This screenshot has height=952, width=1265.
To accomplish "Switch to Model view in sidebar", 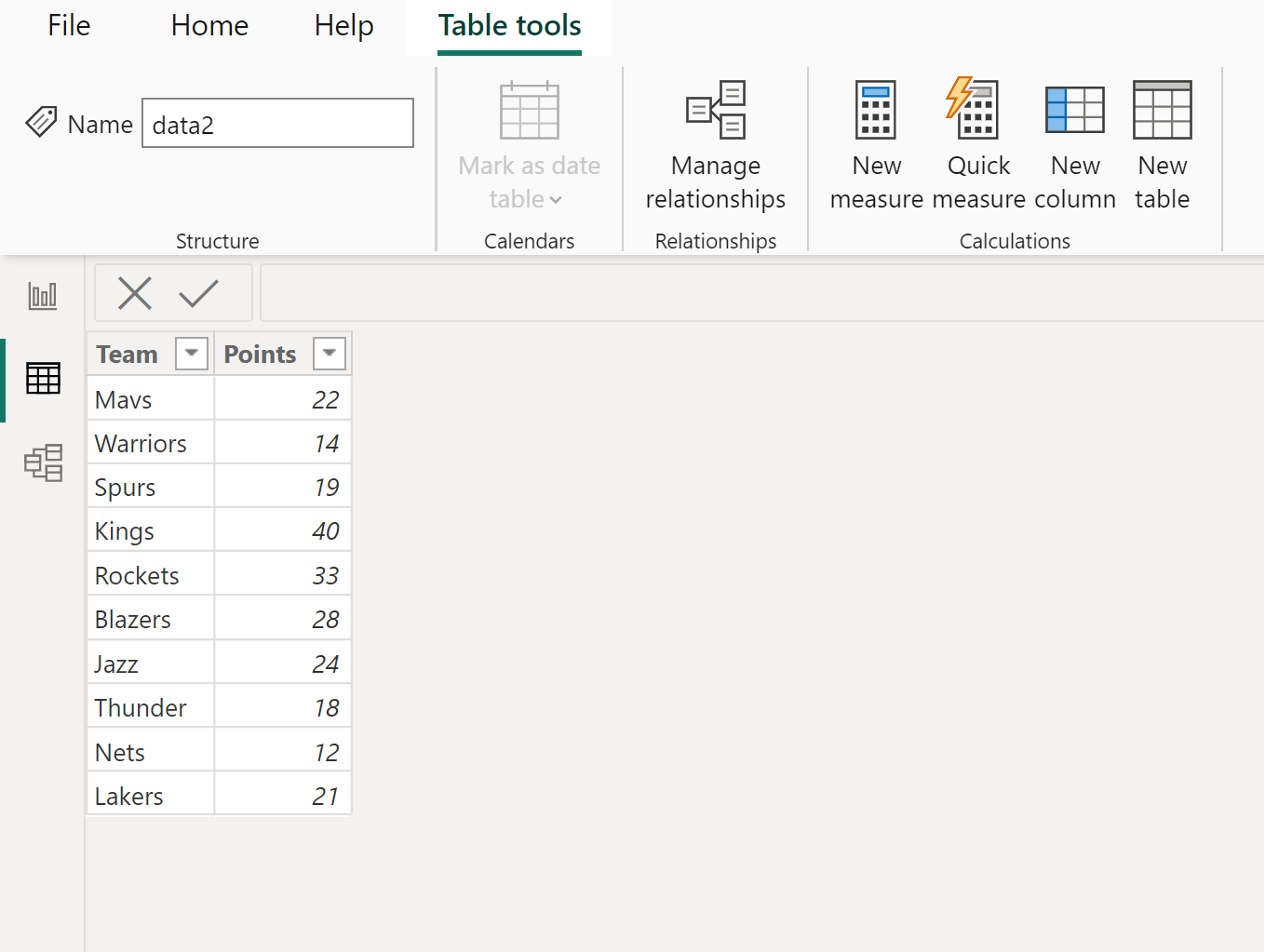I will click(x=44, y=463).
